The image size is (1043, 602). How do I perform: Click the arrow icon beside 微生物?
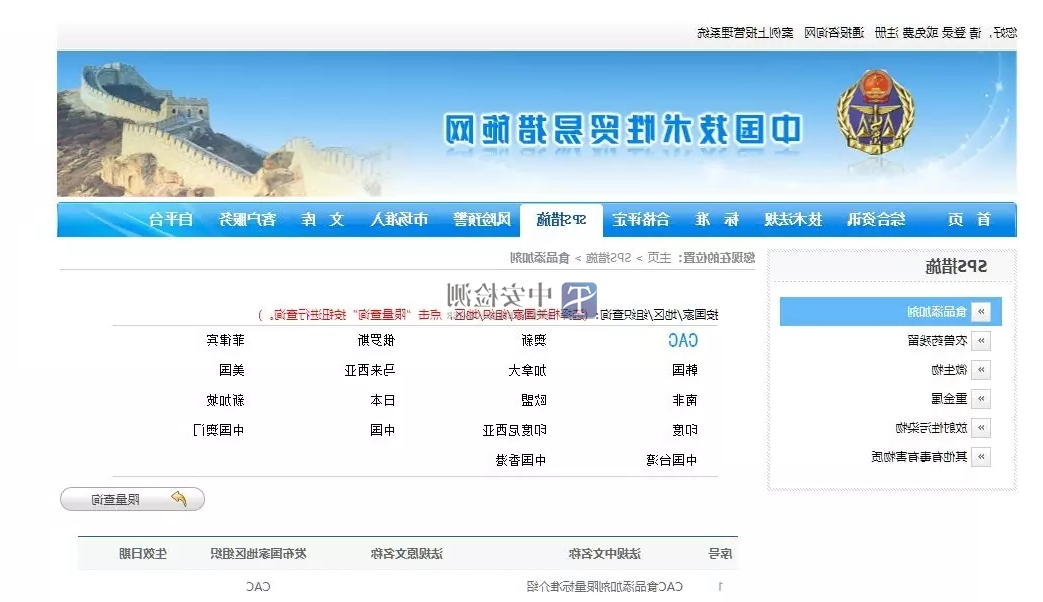click(981, 370)
